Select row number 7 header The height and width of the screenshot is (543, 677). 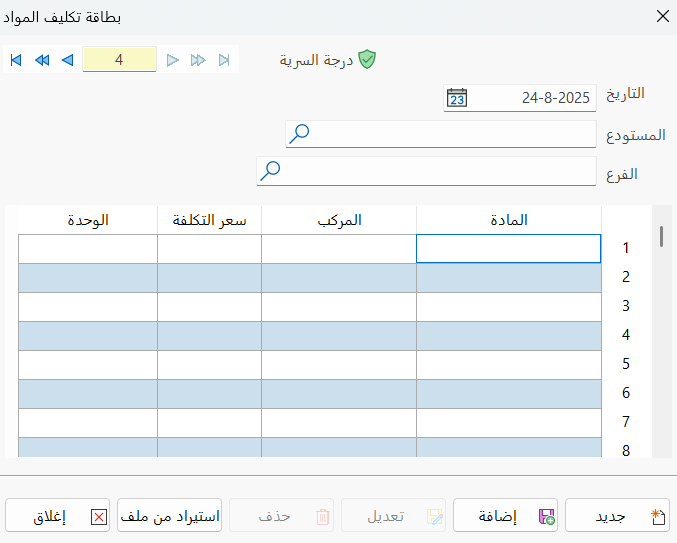(626, 422)
